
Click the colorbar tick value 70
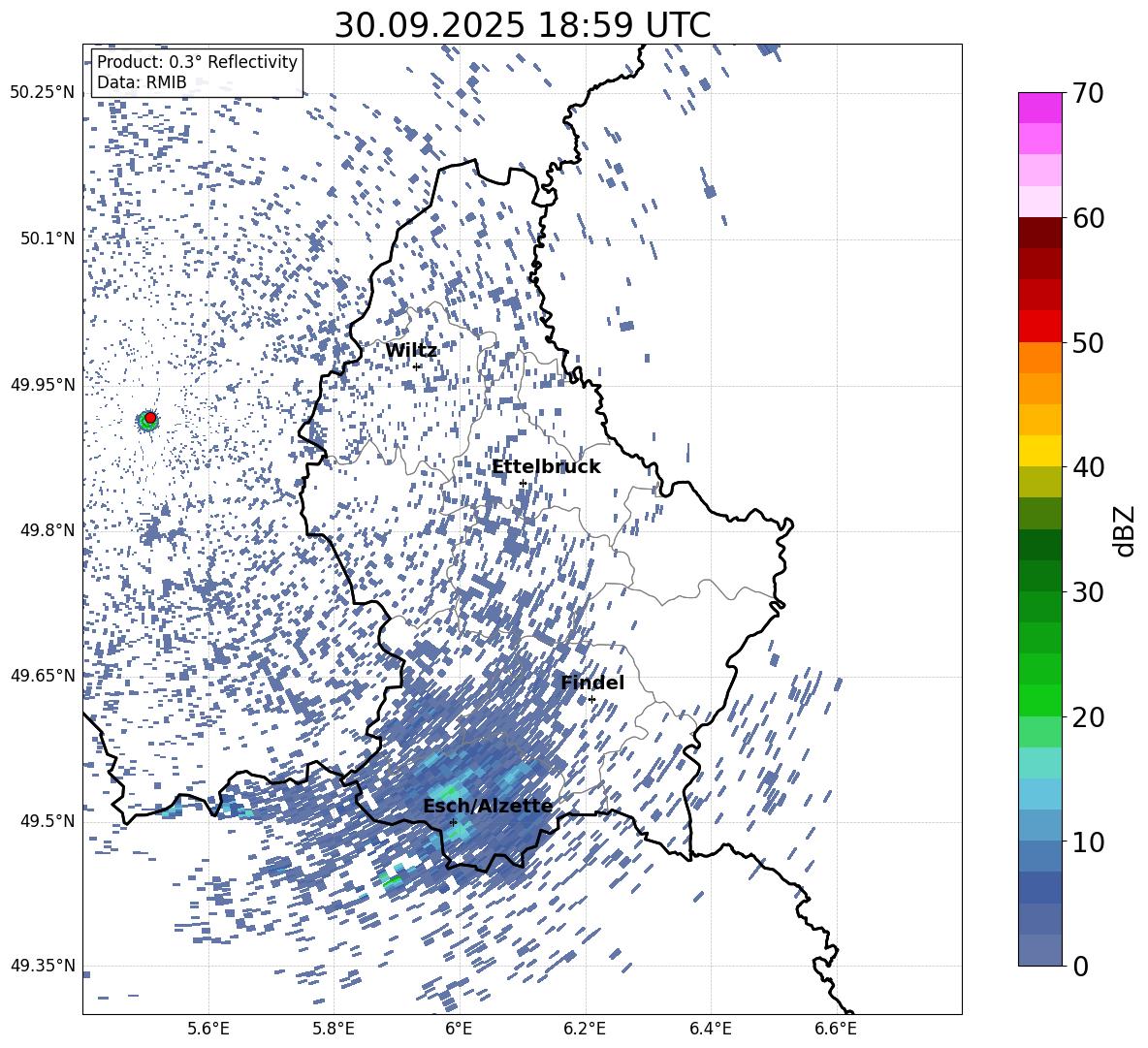click(x=1088, y=93)
